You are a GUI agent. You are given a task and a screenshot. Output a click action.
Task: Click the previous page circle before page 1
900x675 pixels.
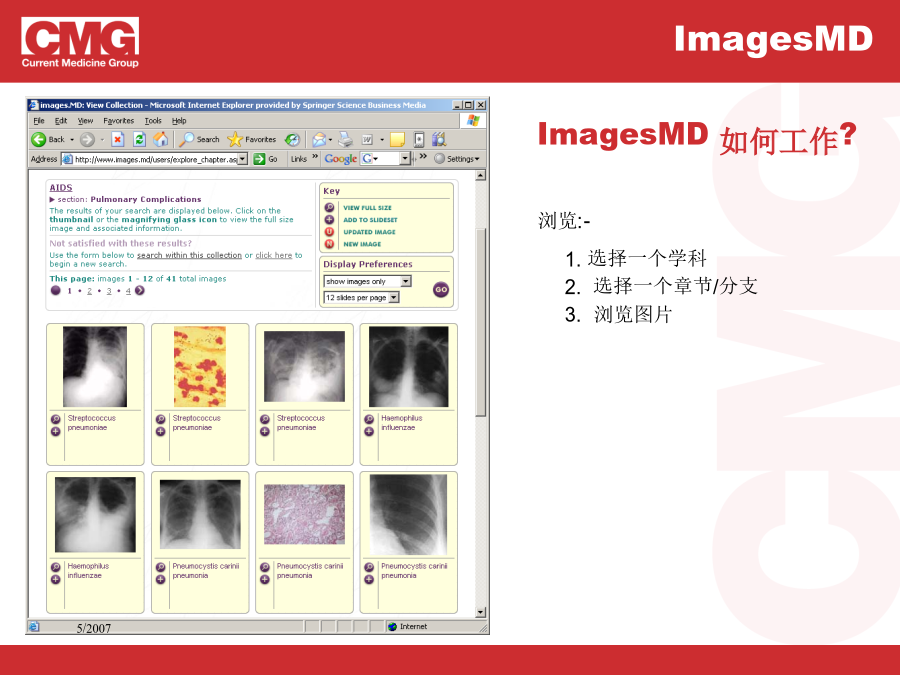click(56, 290)
